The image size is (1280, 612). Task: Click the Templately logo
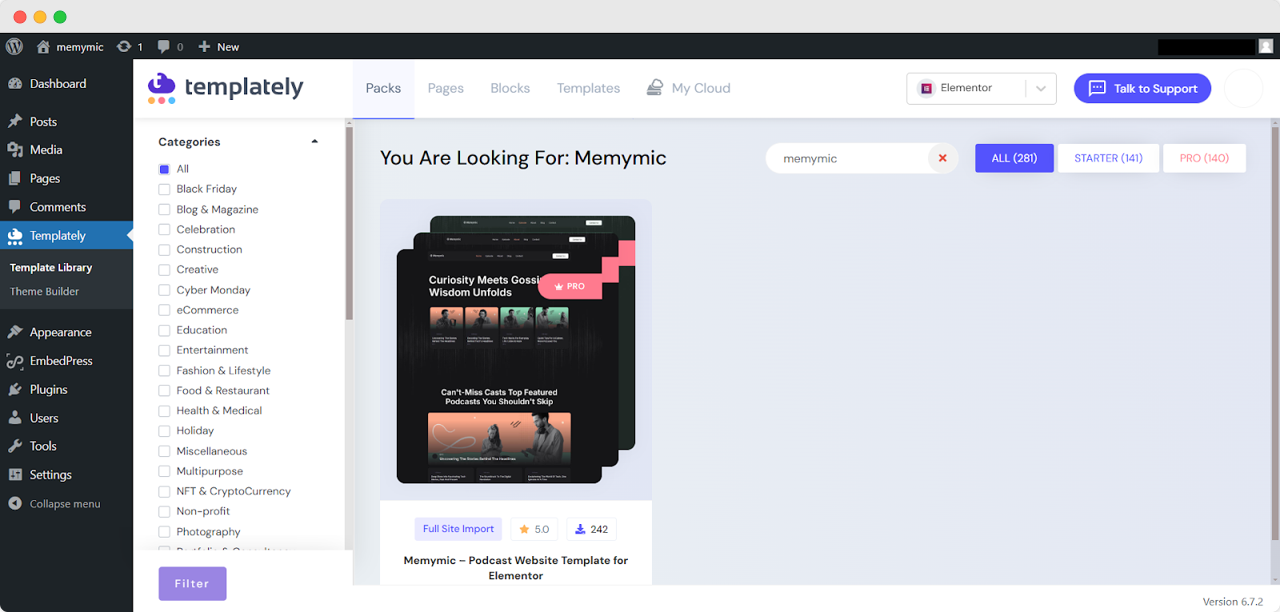coord(225,88)
